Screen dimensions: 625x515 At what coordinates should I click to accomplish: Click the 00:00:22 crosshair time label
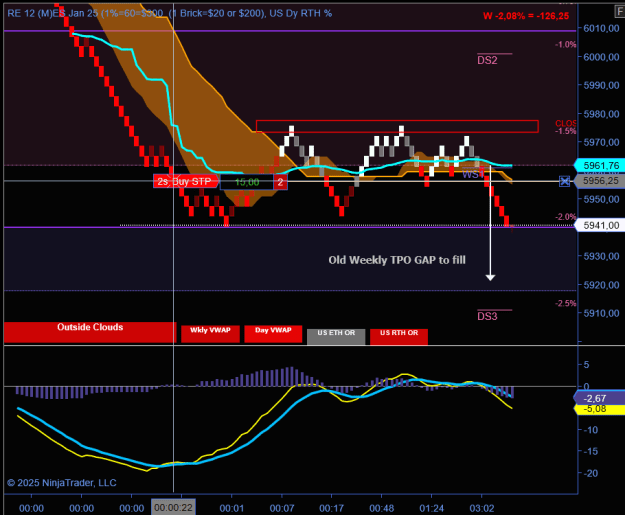(x=173, y=507)
